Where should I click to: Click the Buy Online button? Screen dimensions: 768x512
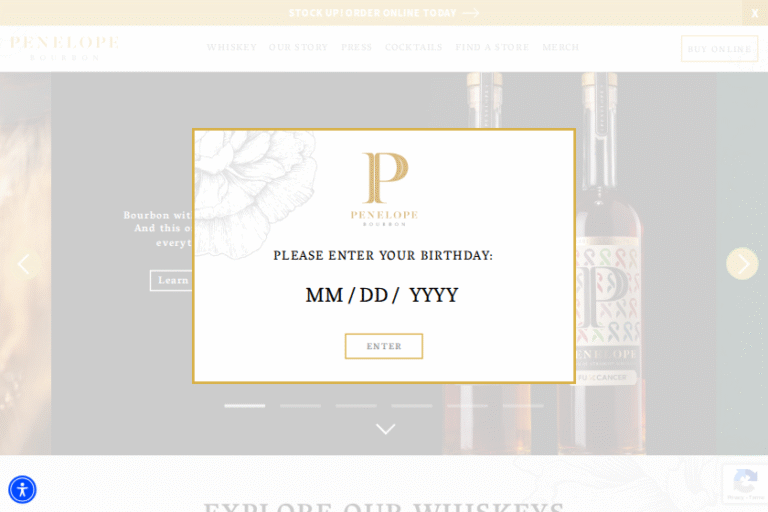(719, 49)
